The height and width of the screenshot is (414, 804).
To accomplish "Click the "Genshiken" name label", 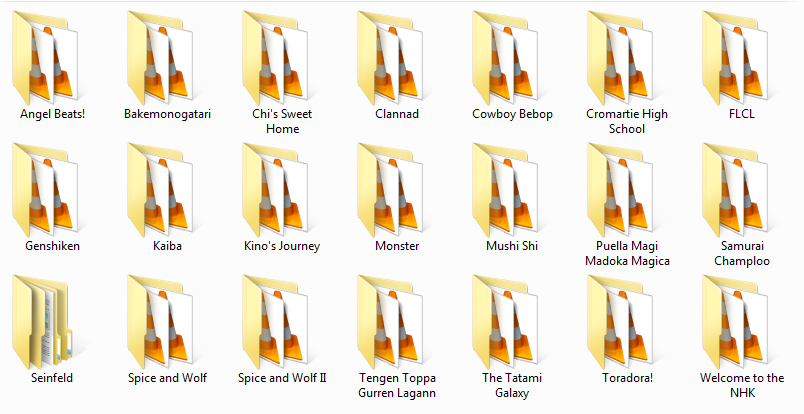I will point(52,246).
